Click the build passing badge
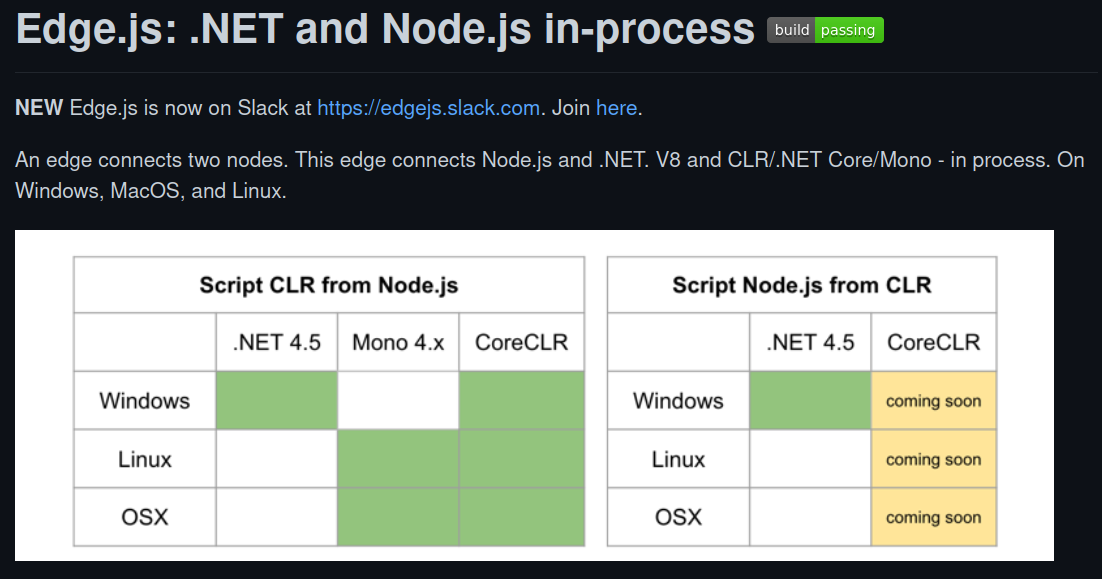The image size is (1102, 579). tap(825, 30)
